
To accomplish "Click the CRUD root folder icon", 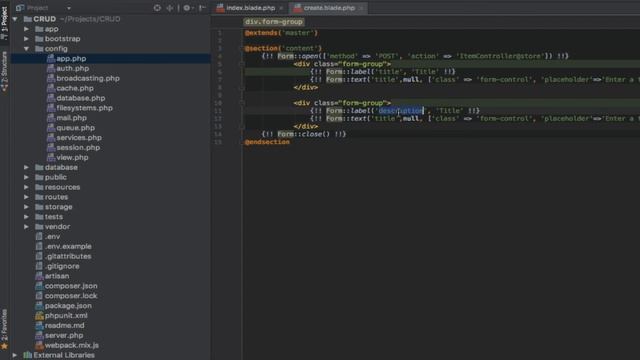I will [28, 19].
